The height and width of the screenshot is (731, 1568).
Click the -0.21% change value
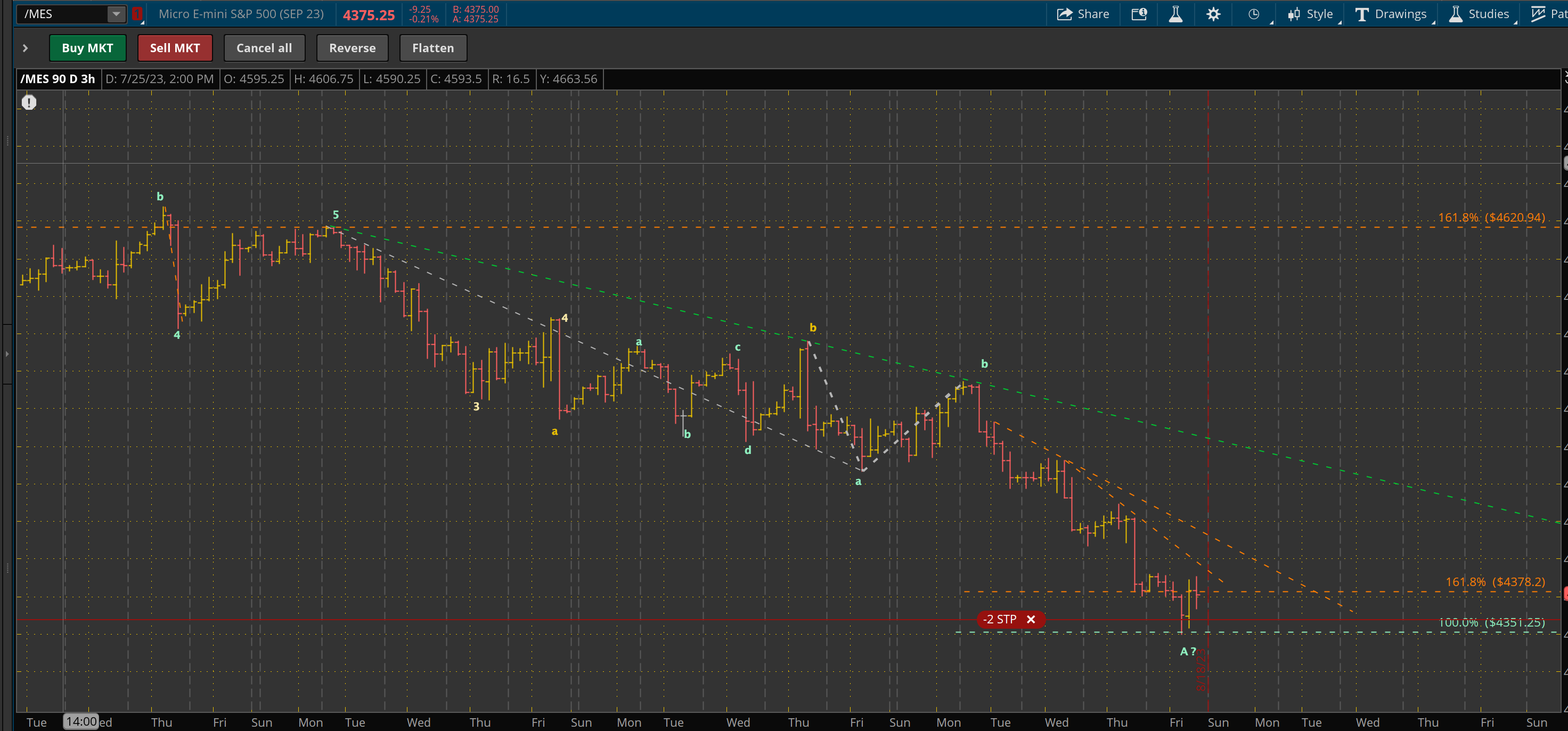point(423,19)
